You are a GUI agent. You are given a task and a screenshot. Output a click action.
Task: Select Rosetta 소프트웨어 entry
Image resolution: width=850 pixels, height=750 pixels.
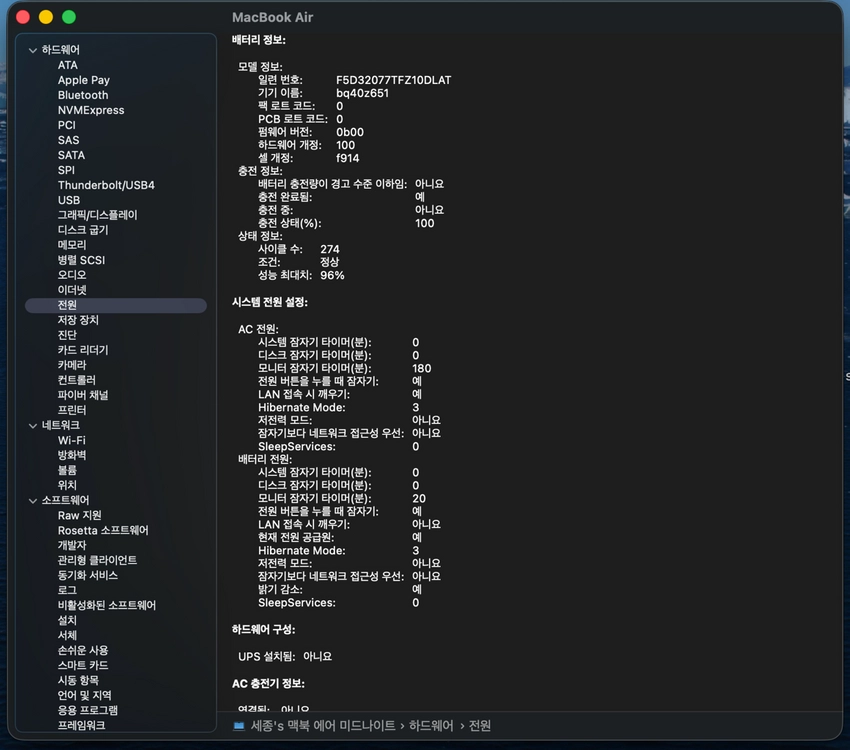click(103, 531)
